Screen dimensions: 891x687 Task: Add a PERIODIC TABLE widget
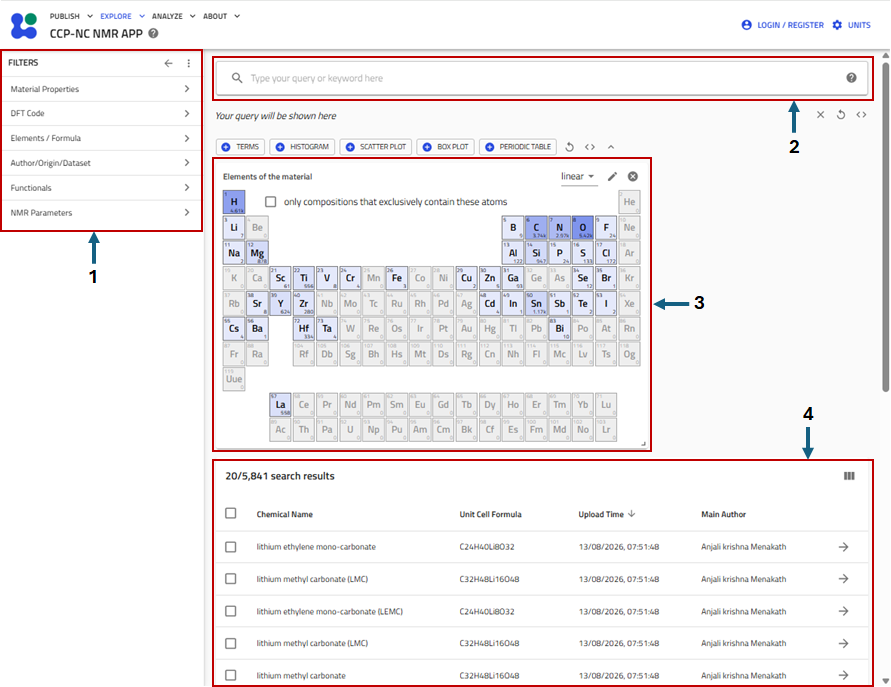click(518, 147)
